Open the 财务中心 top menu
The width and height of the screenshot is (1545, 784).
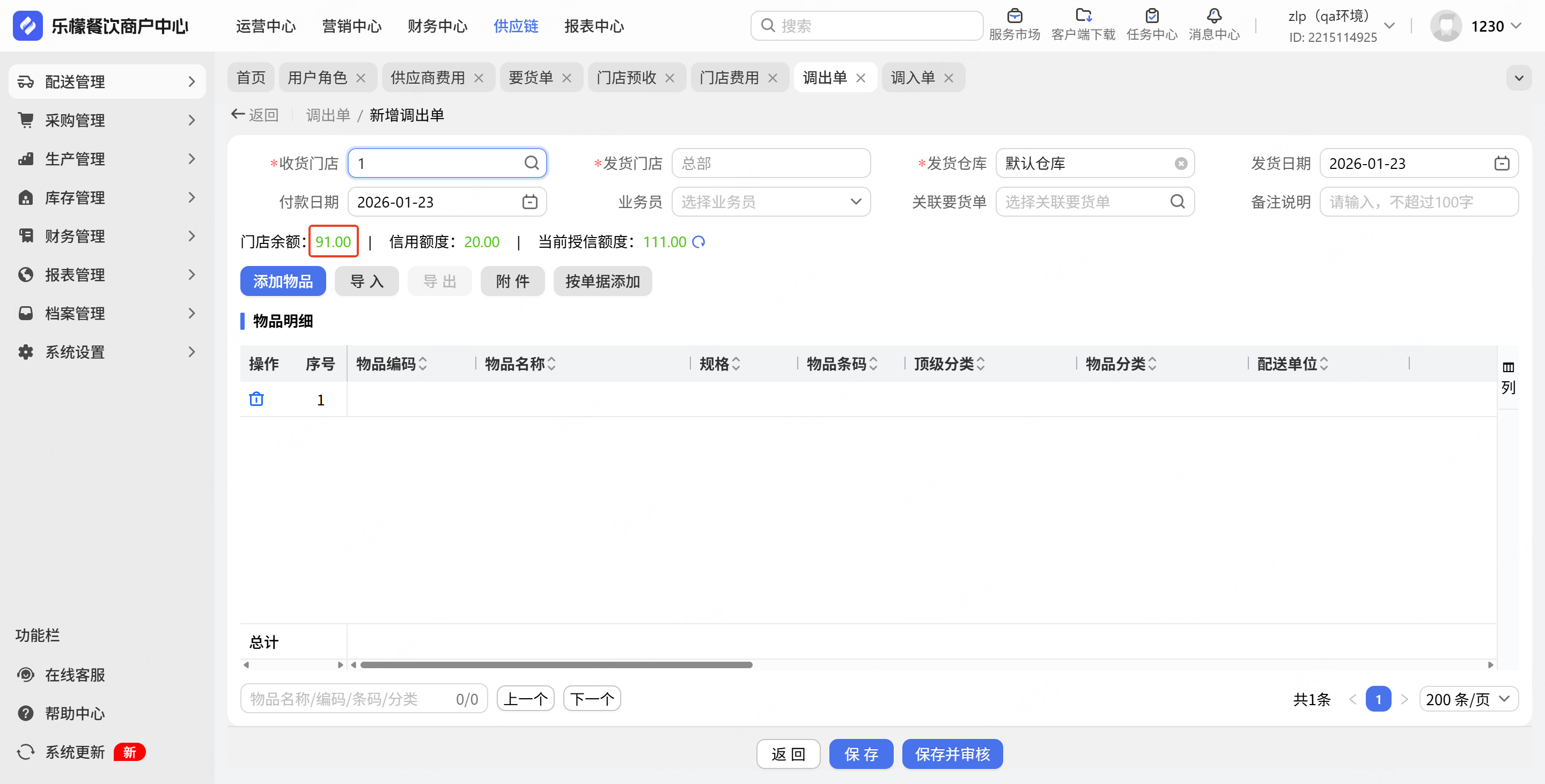coord(437,26)
